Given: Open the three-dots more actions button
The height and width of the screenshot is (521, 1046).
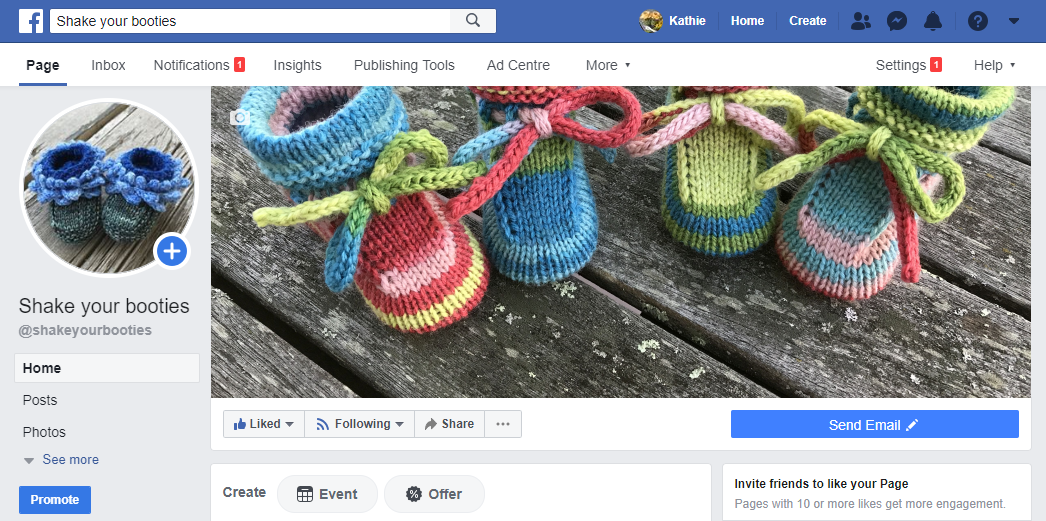Looking at the screenshot, I should (503, 424).
